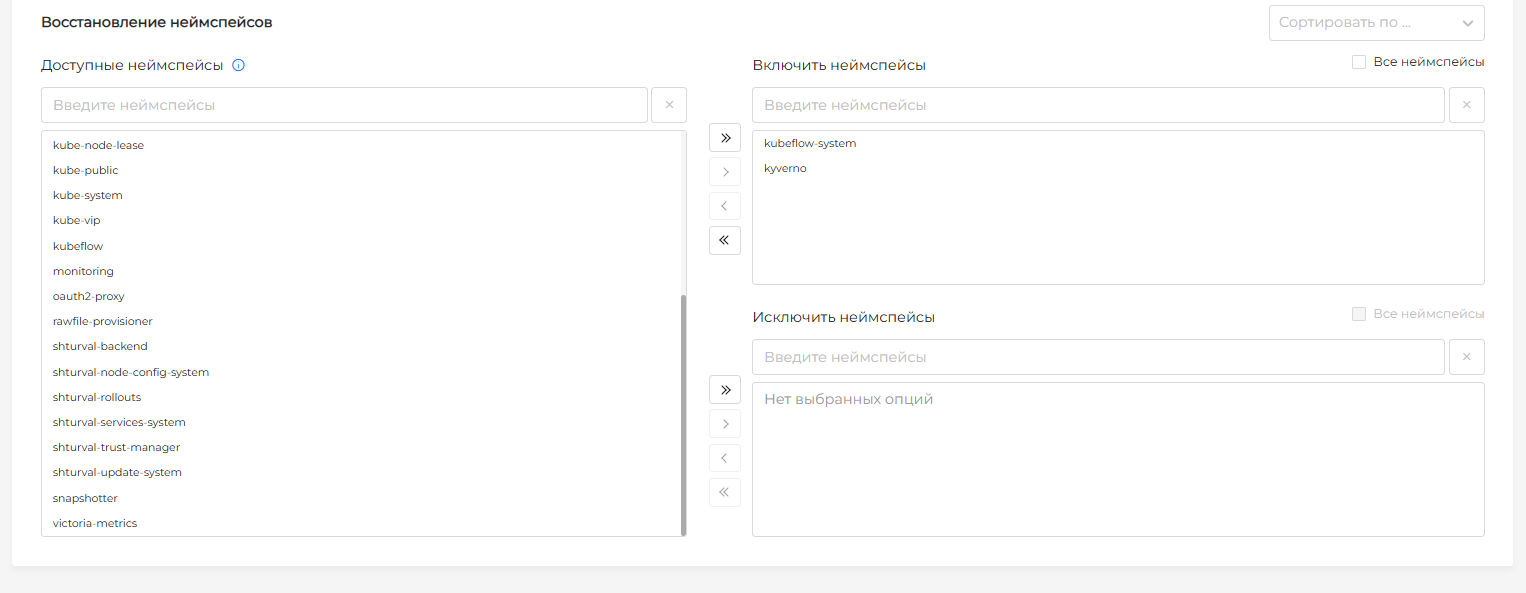The image size is (1526, 593).
Task: Open the Сортировать по dropdown
Action: (1377, 23)
